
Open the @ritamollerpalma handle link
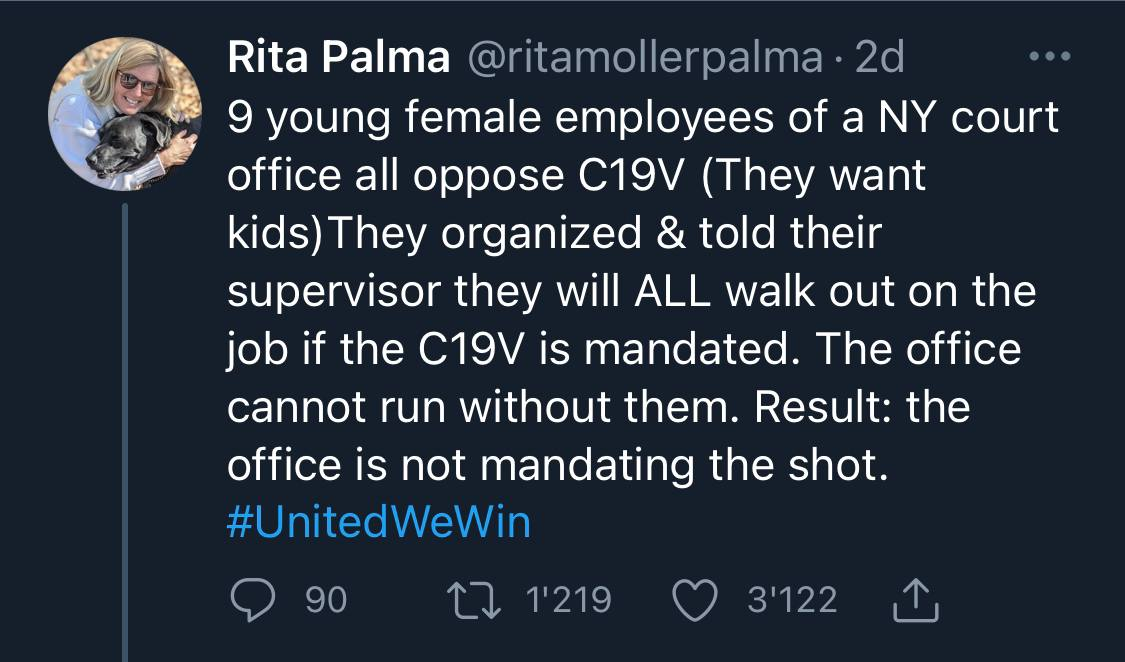click(x=644, y=58)
